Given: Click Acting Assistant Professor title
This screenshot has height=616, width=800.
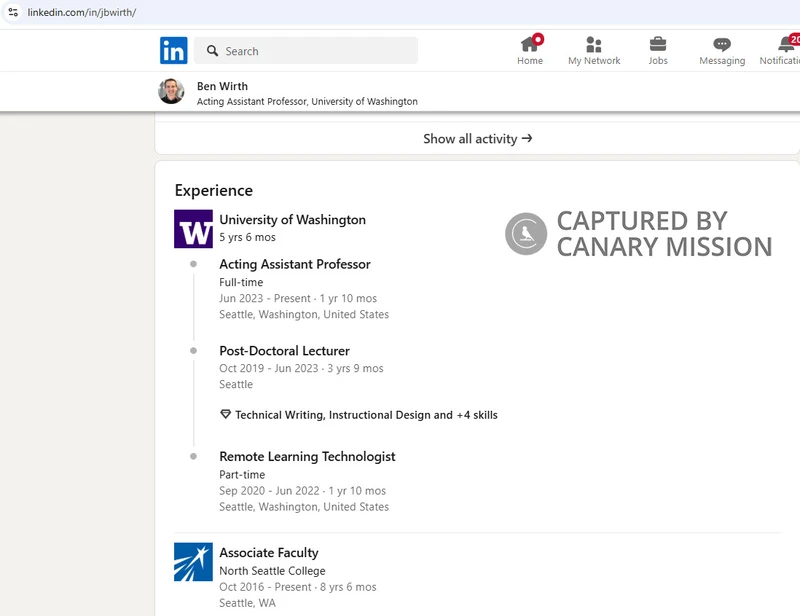Looking at the screenshot, I should 295,264.
